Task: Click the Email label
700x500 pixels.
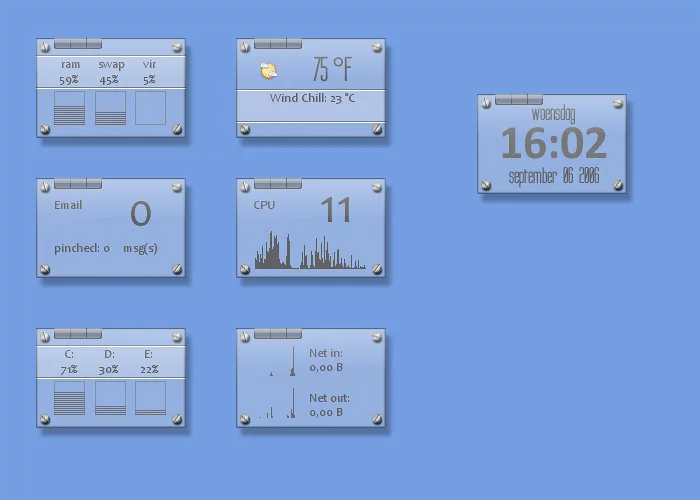Action: [x=68, y=205]
